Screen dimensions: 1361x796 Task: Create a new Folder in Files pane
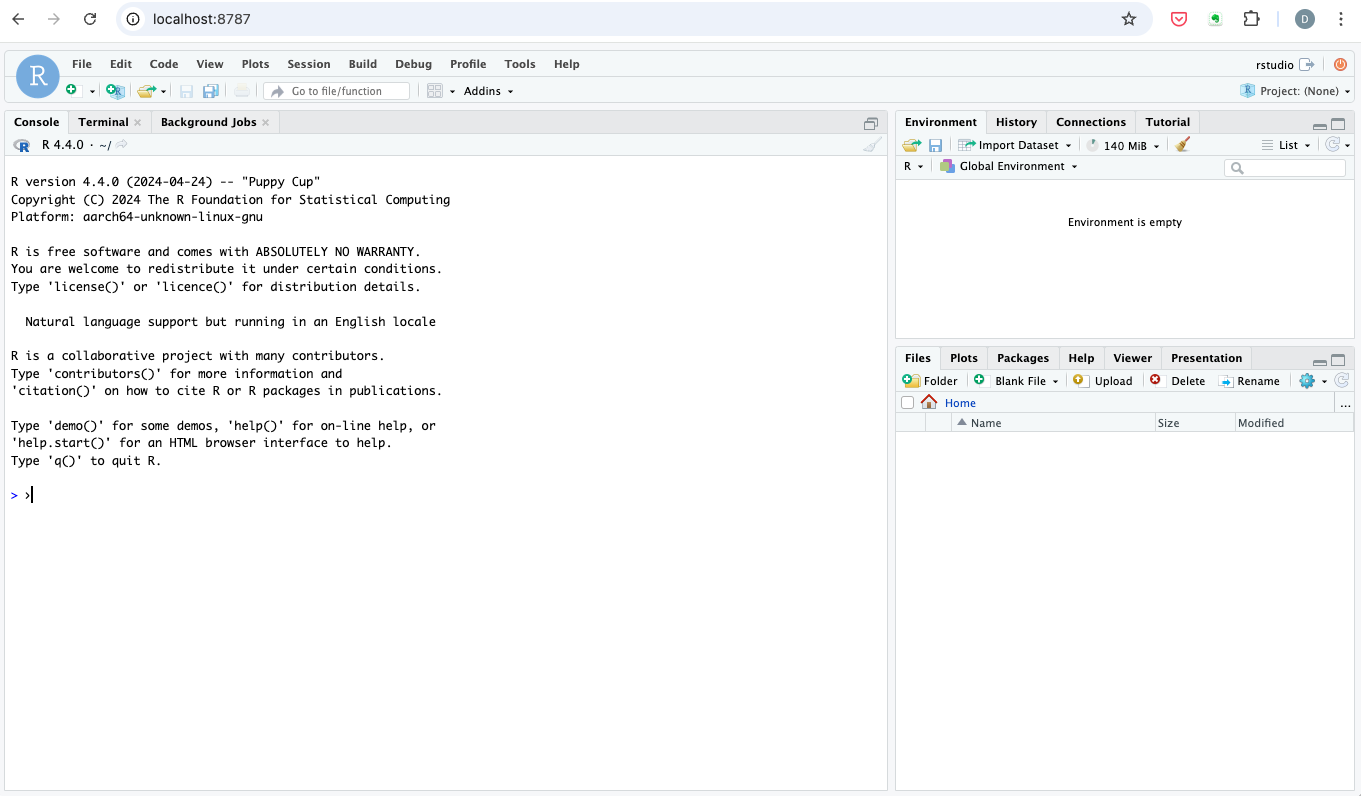coord(930,380)
